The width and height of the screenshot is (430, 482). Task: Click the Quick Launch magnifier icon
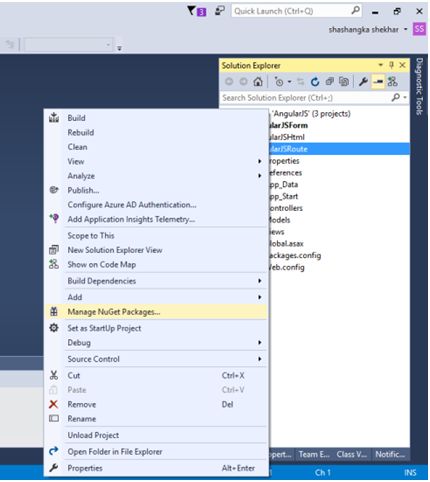click(x=356, y=11)
